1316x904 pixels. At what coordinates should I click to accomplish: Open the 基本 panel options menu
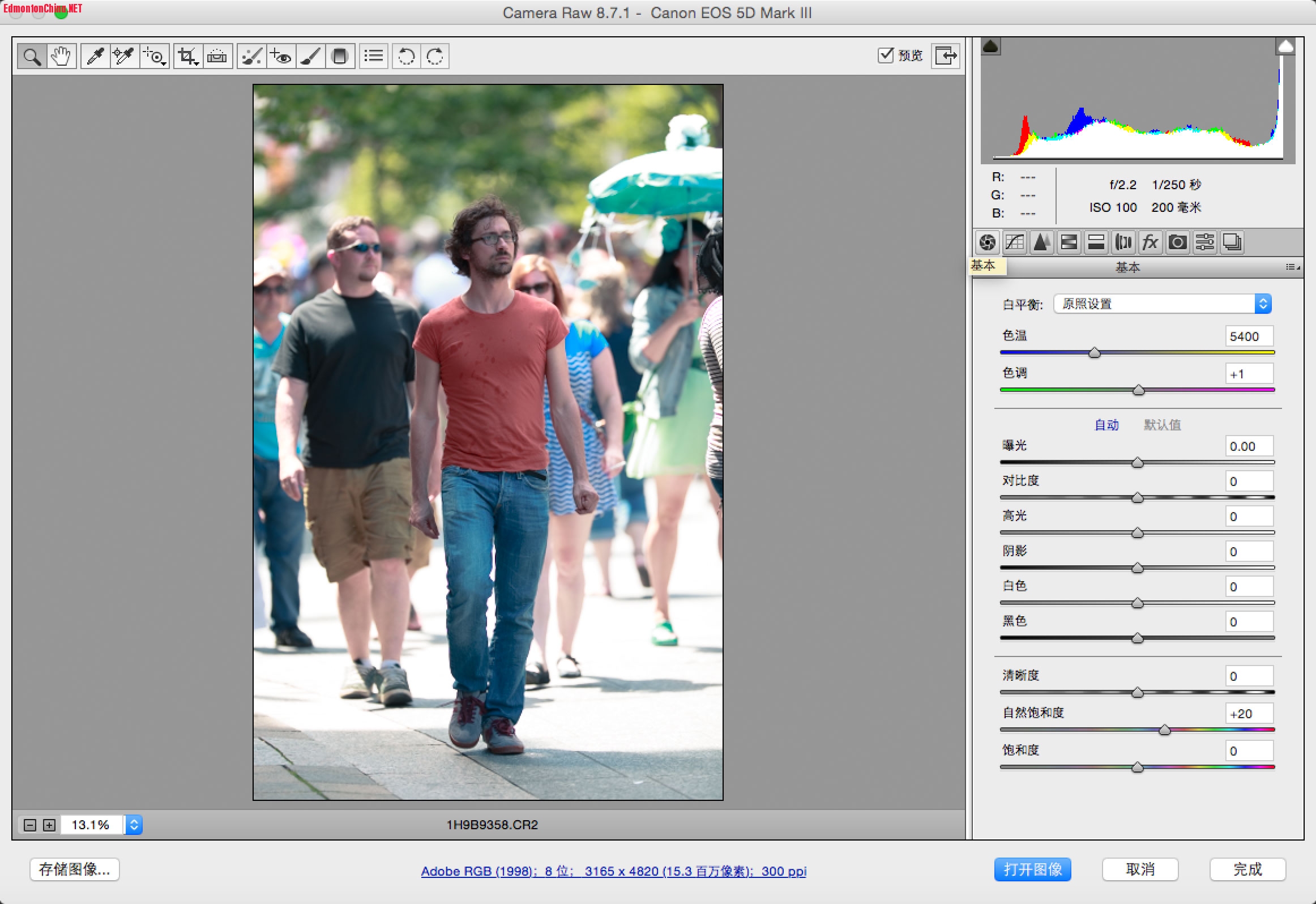tap(1292, 267)
